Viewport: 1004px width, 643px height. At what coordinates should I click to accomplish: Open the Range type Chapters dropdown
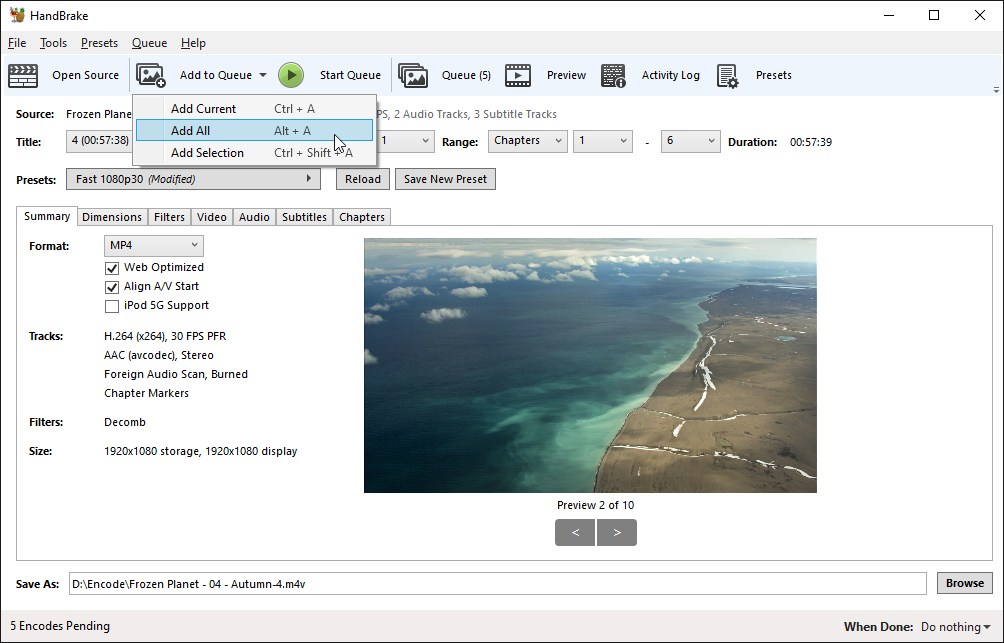(528, 141)
